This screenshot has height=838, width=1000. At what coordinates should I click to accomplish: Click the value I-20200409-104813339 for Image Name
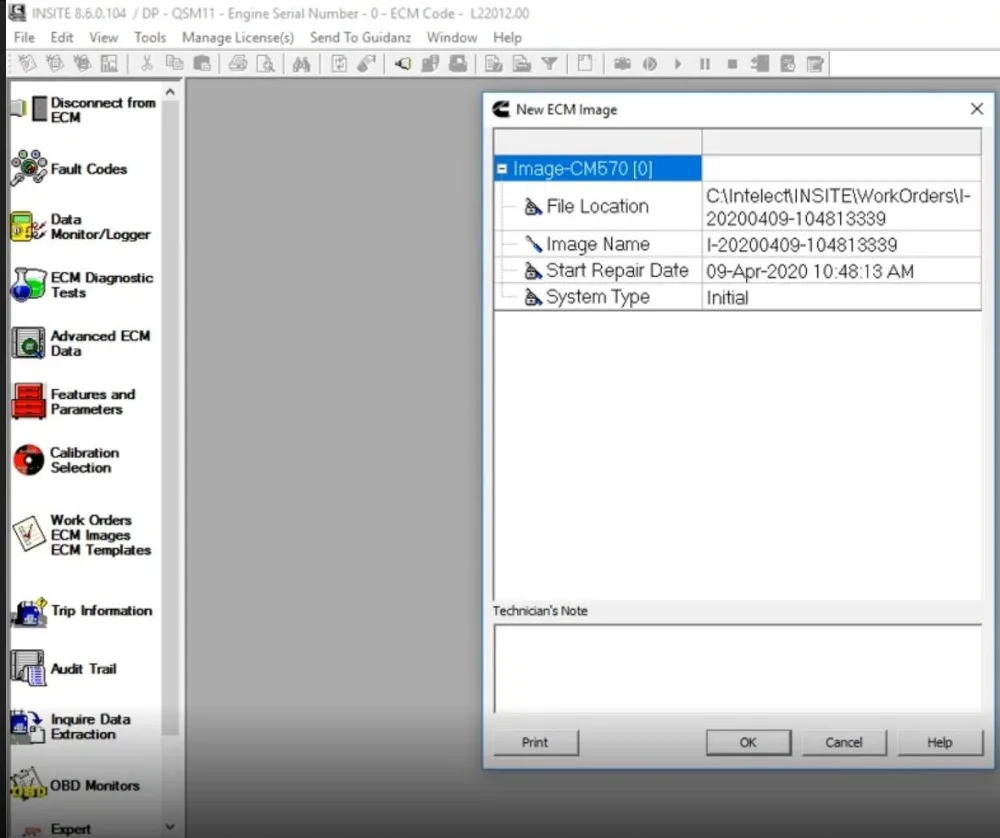coord(802,245)
